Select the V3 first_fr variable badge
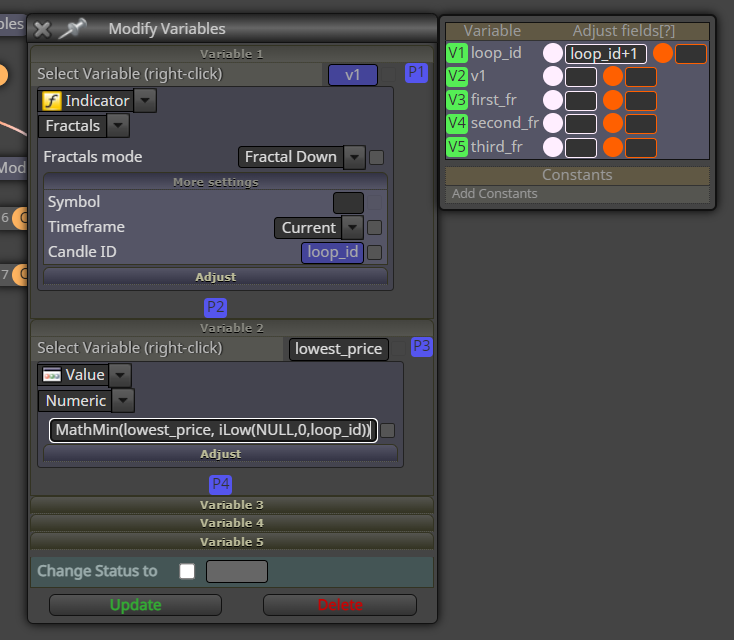Screen dimensions: 734x640 point(457,100)
